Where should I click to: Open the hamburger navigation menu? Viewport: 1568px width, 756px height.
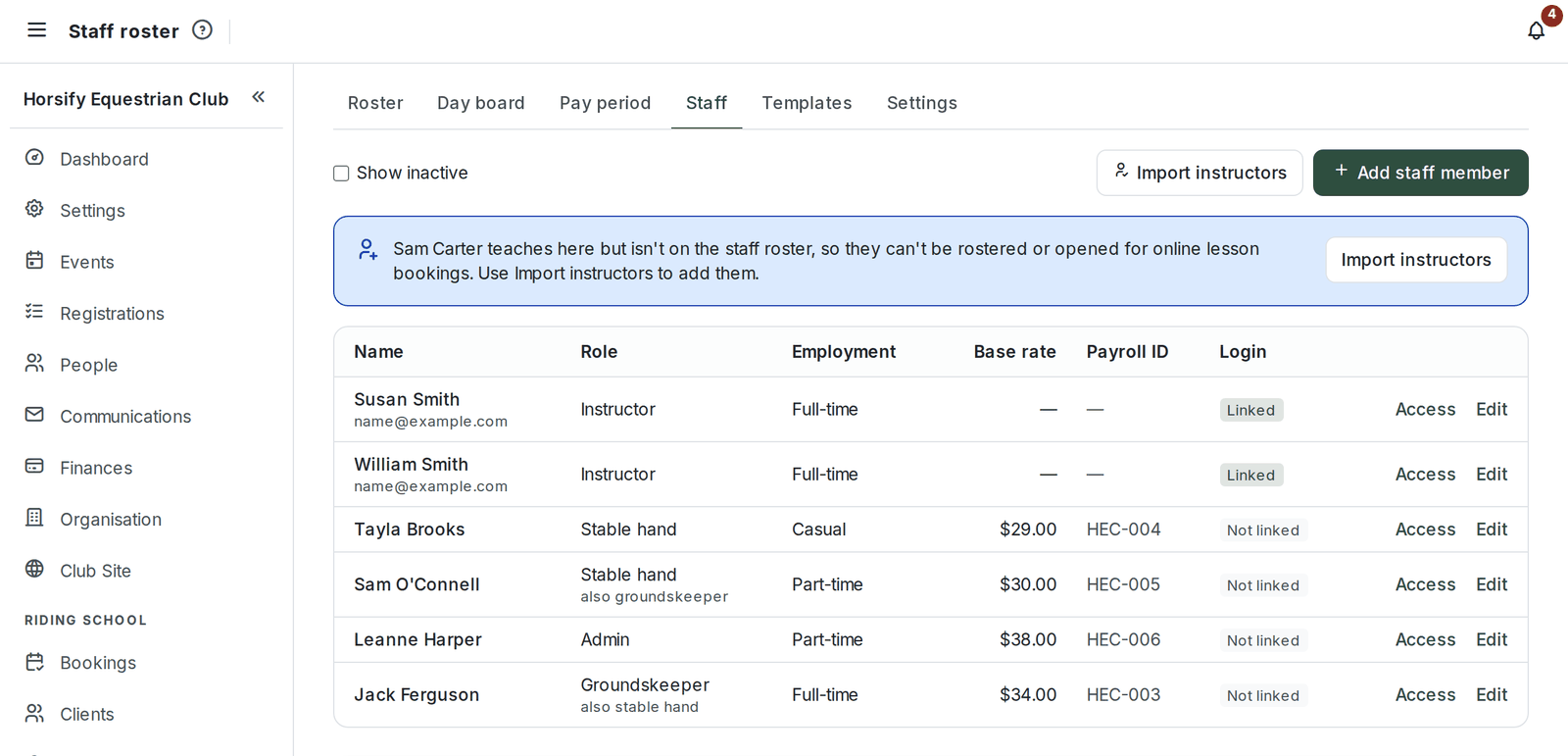[x=36, y=30]
